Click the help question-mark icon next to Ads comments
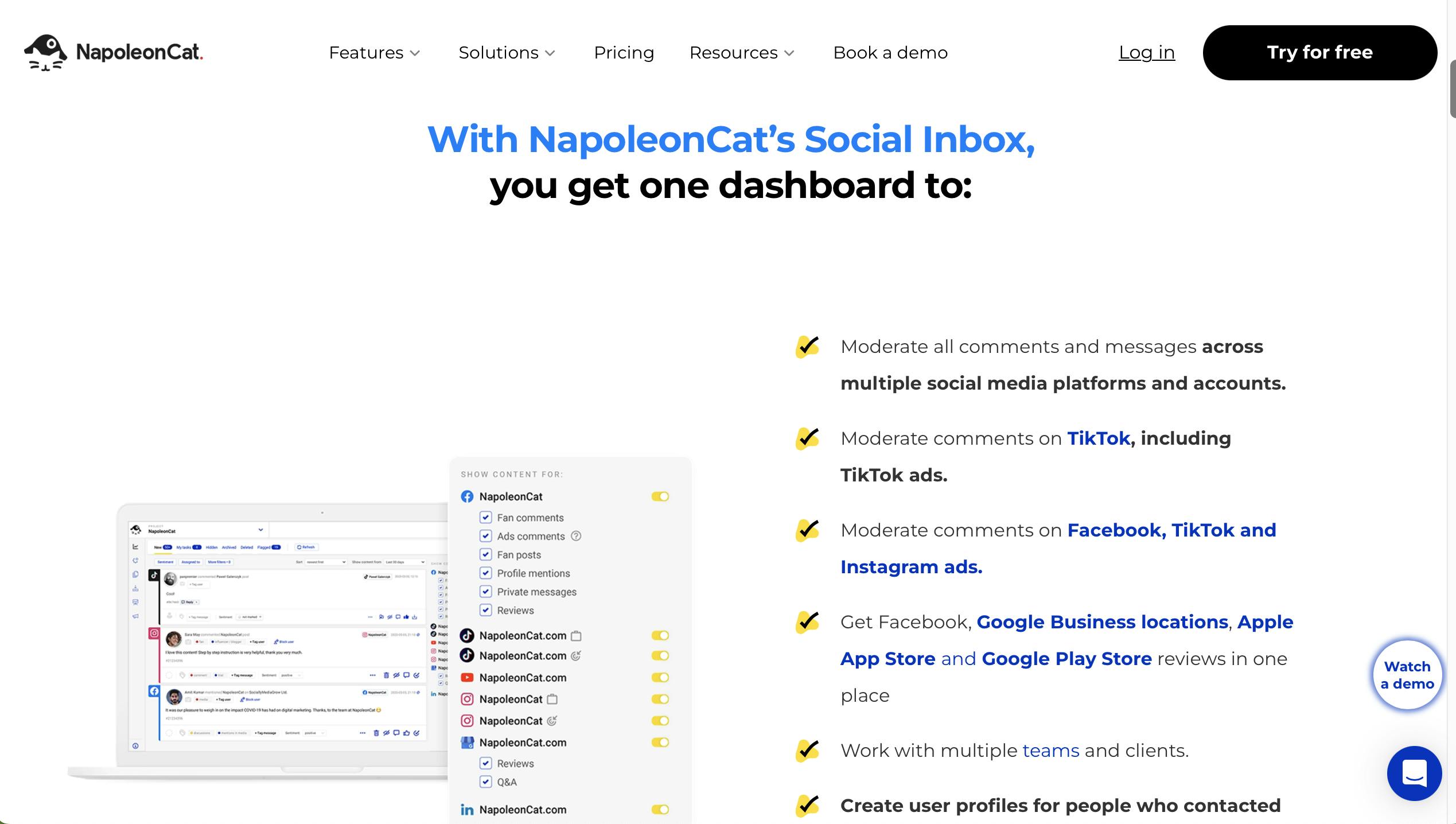The image size is (1456, 824). tap(575, 536)
